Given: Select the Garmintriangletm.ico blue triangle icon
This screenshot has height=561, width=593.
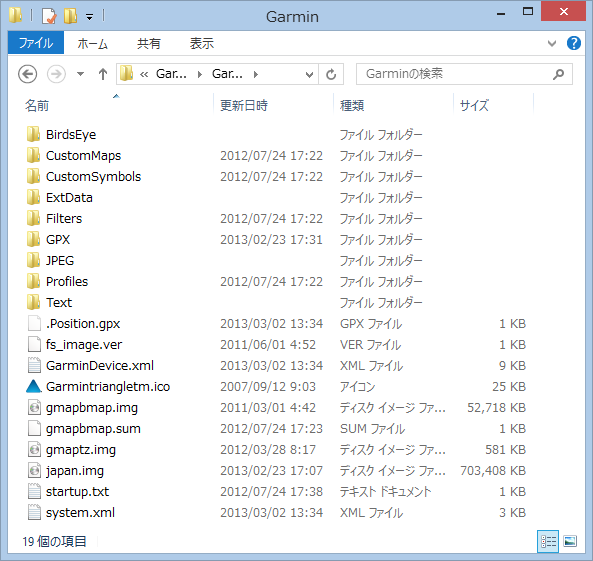Looking at the screenshot, I should tap(34, 386).
